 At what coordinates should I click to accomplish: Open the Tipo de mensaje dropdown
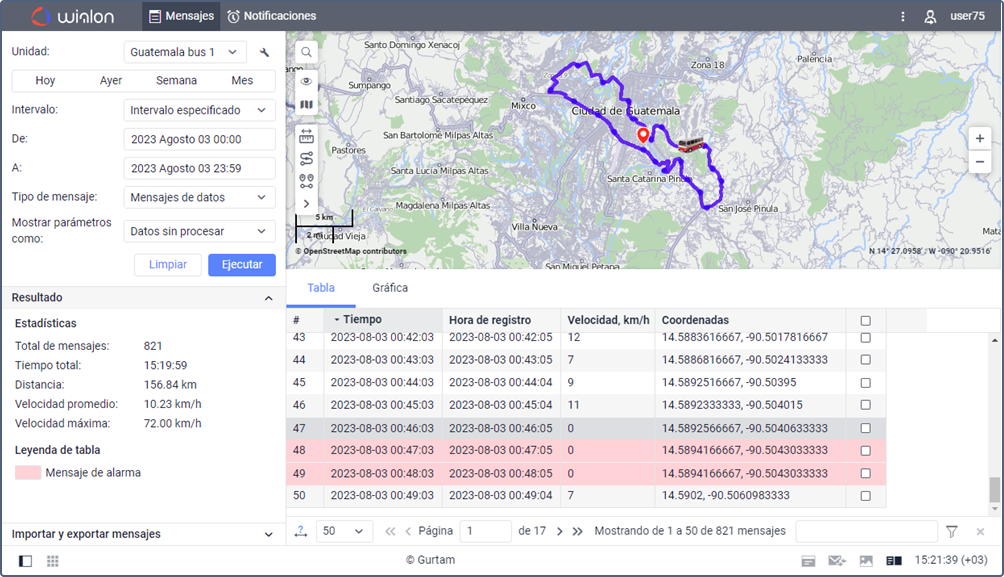pos(199,198)
